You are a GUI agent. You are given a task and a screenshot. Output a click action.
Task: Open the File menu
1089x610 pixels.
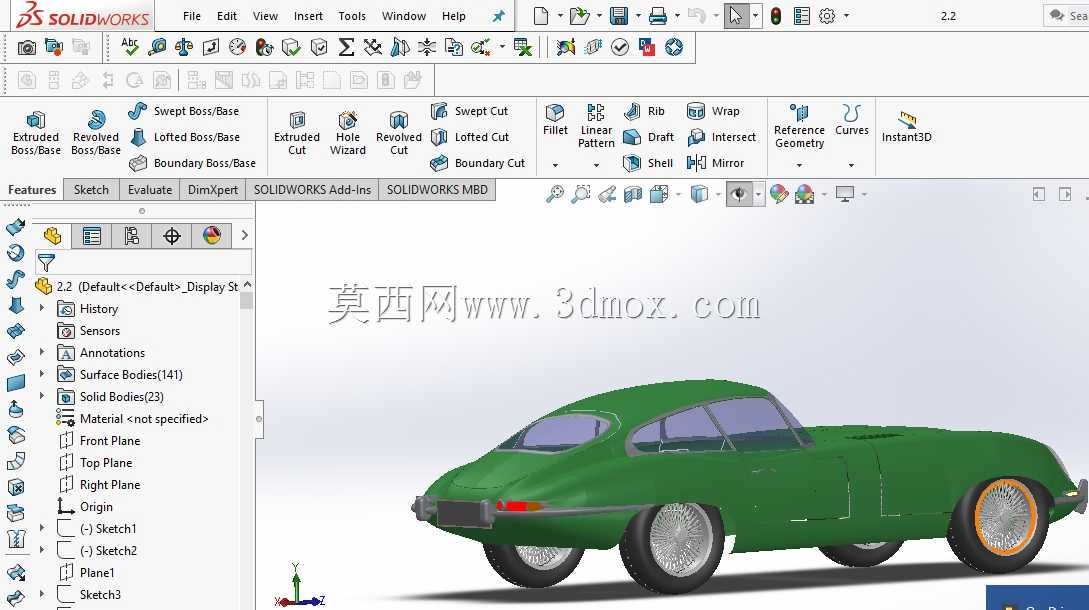point(192,16)
